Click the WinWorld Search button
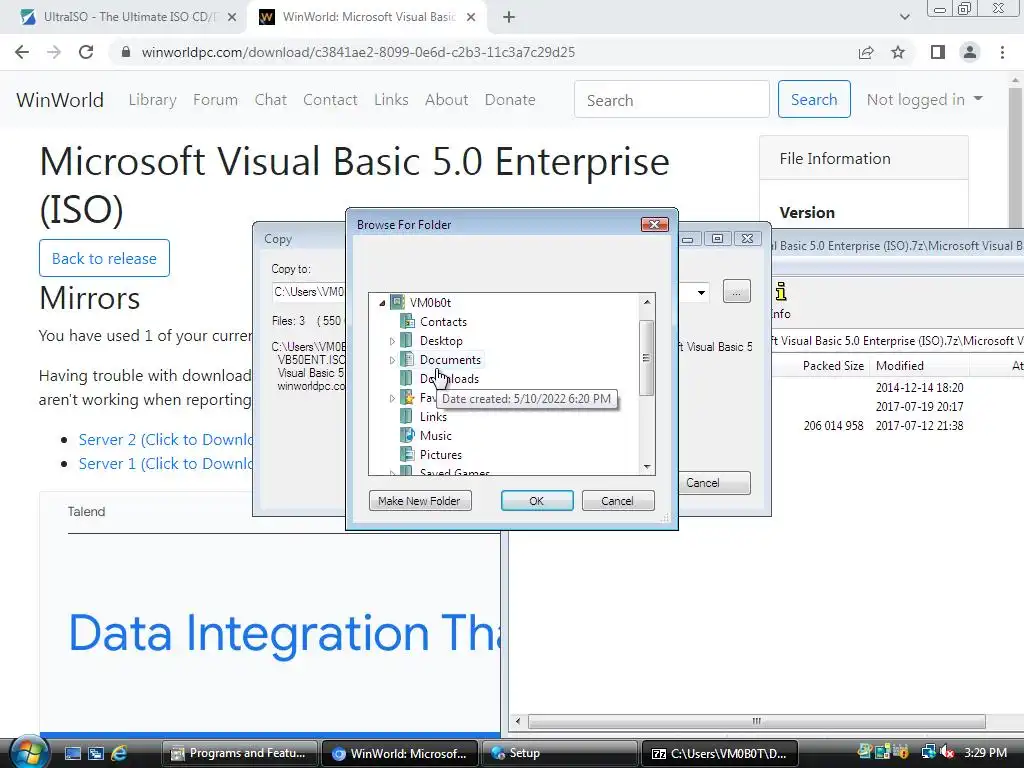 point(814,99)
